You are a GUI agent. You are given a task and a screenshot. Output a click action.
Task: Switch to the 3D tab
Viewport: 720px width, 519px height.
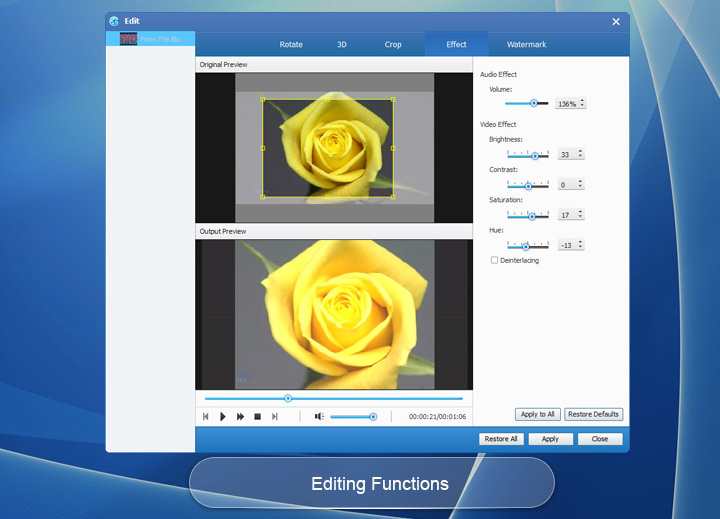[342, 45]
